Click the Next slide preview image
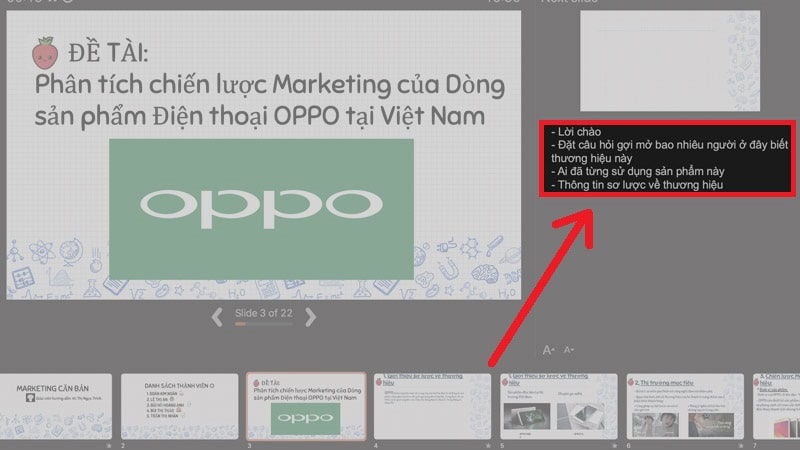Viewport: 800px width, 450px height. click(x=670, y=61)
